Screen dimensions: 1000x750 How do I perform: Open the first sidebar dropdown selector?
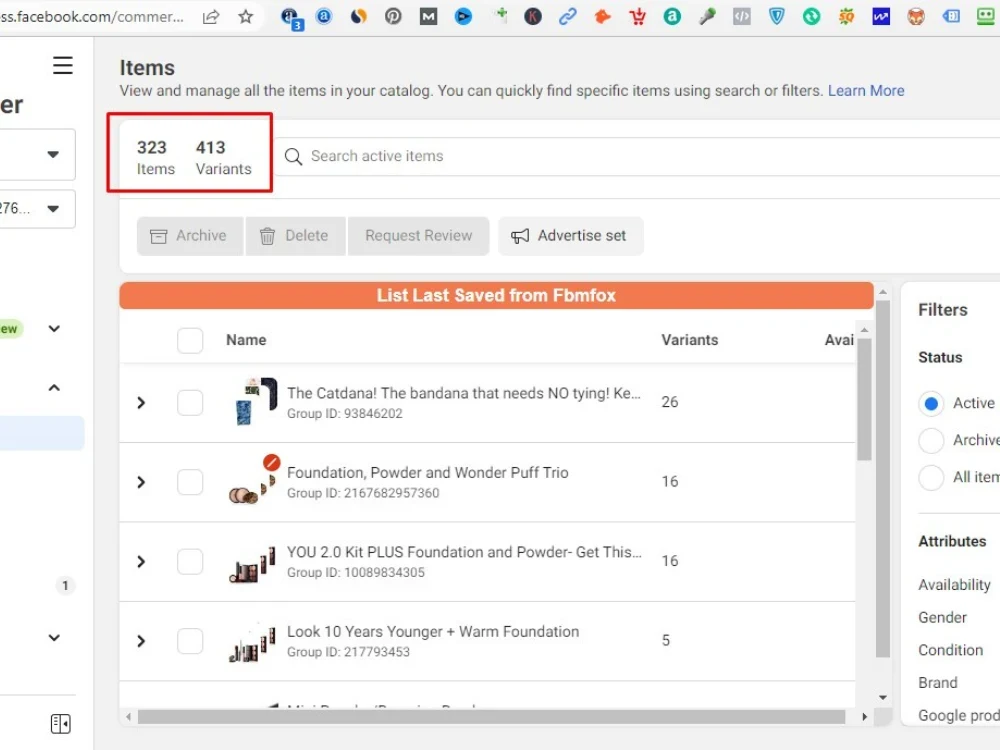(x=38, y=154)
